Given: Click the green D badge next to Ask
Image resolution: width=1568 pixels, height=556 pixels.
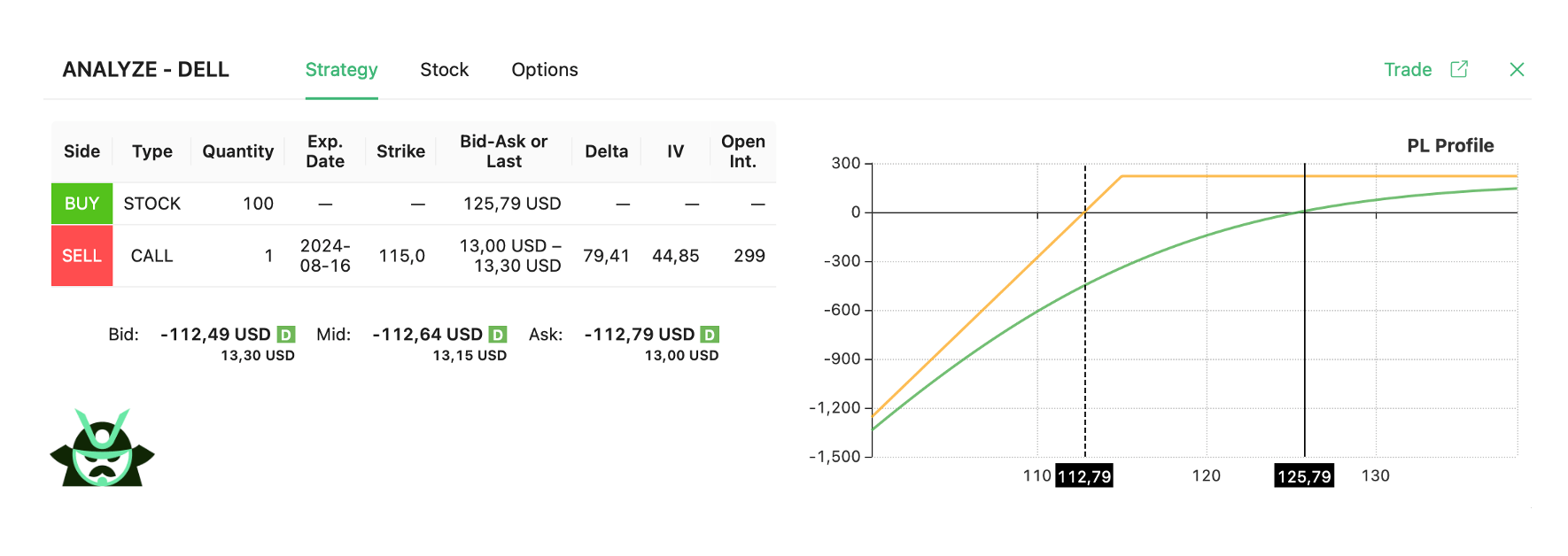Looking at the screenshot, I should 710,335.
